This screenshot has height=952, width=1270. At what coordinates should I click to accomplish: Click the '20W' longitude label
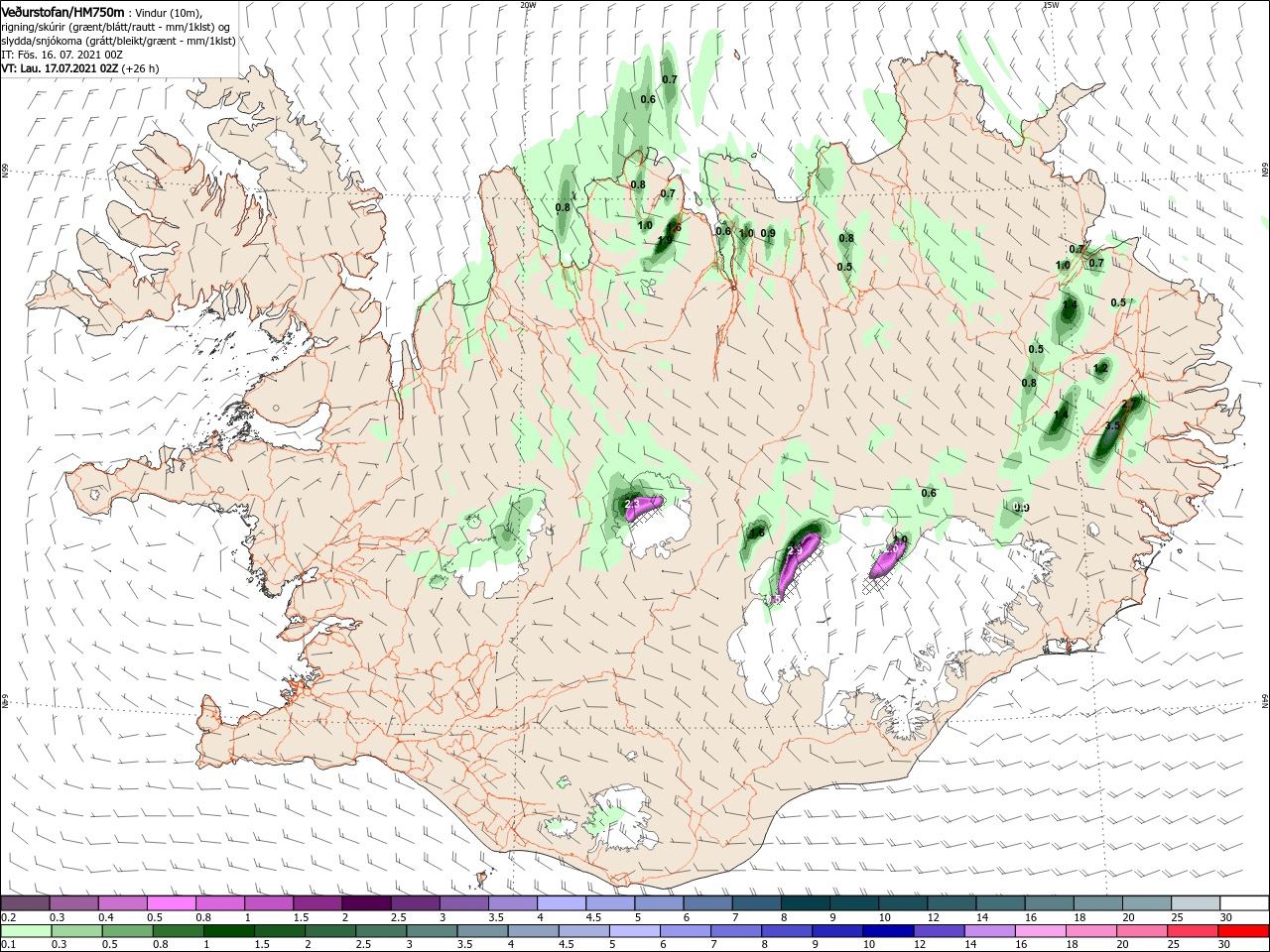(x=528, y=5)
